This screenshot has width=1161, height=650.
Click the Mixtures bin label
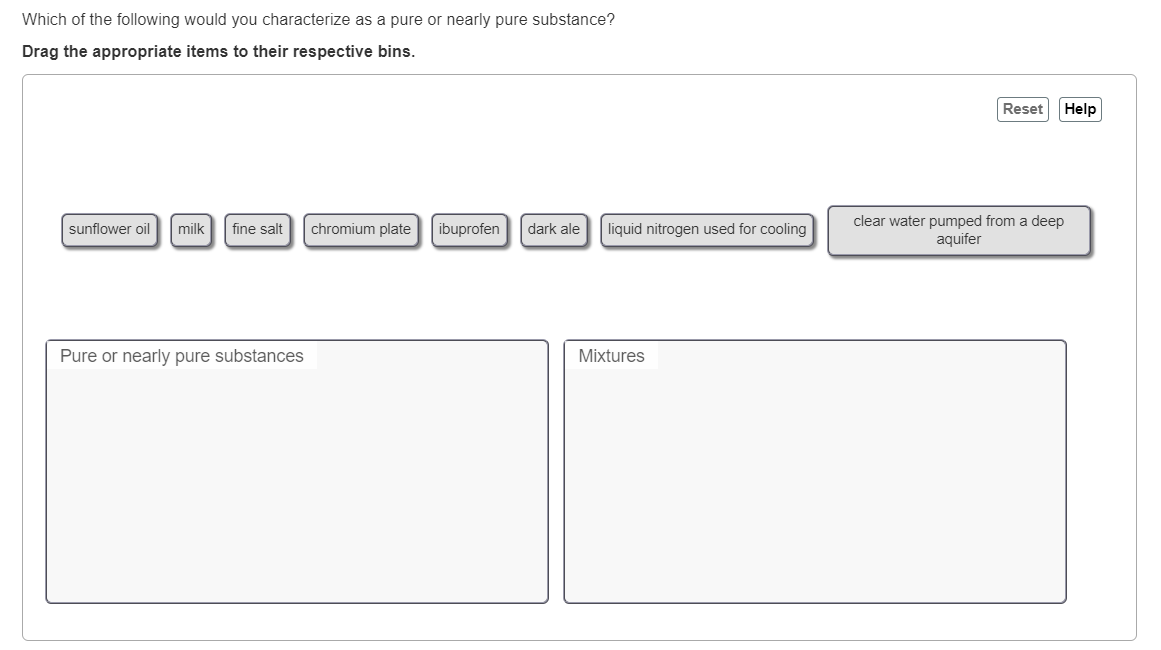[x=612, y=356]
